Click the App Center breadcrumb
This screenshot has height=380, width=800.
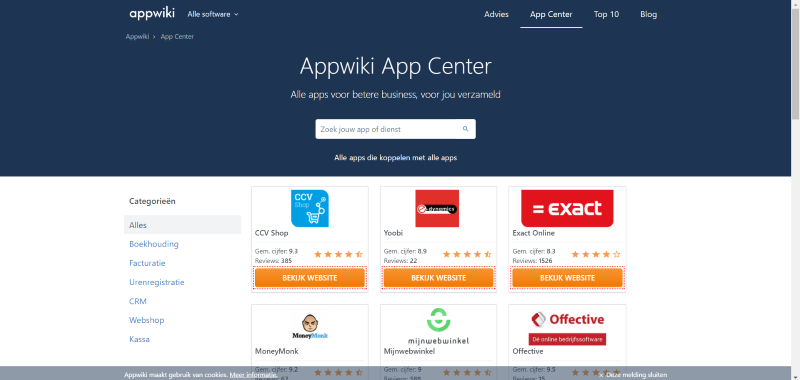coord(177,37)
